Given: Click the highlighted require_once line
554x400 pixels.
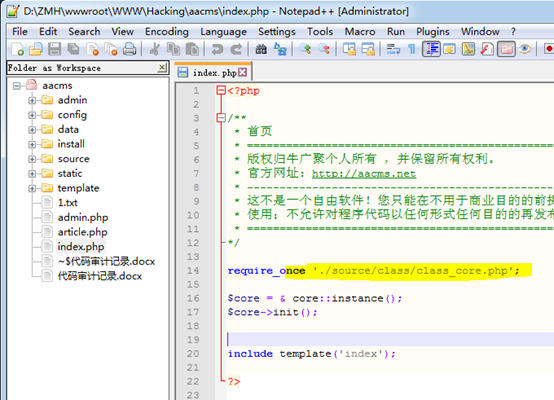Looking at the screenshot, I should click(373, 271).
